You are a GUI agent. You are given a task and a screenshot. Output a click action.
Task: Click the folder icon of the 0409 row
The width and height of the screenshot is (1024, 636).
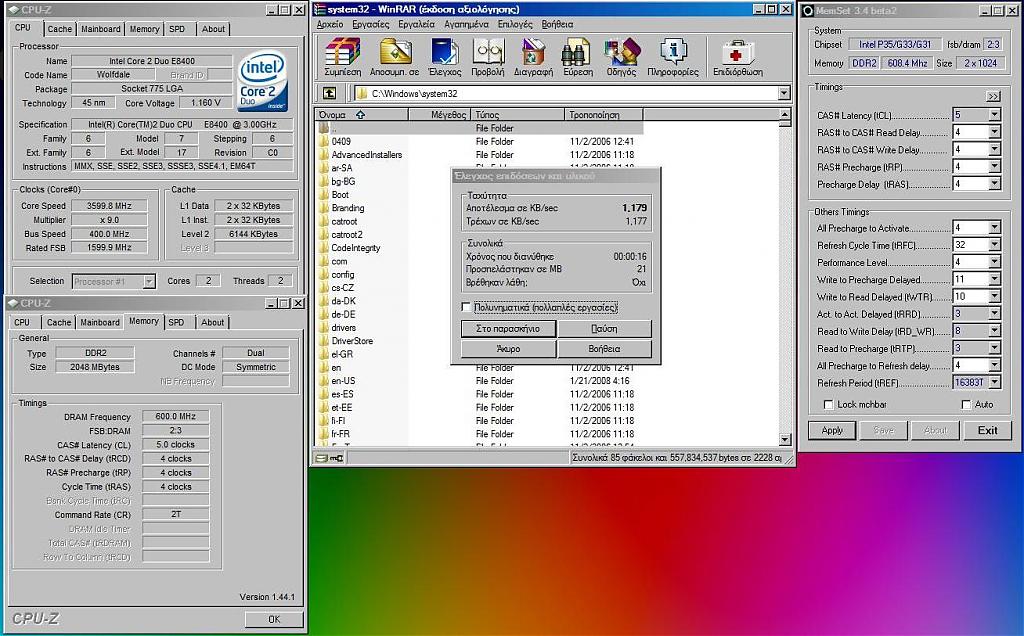[x=324, y=142]
